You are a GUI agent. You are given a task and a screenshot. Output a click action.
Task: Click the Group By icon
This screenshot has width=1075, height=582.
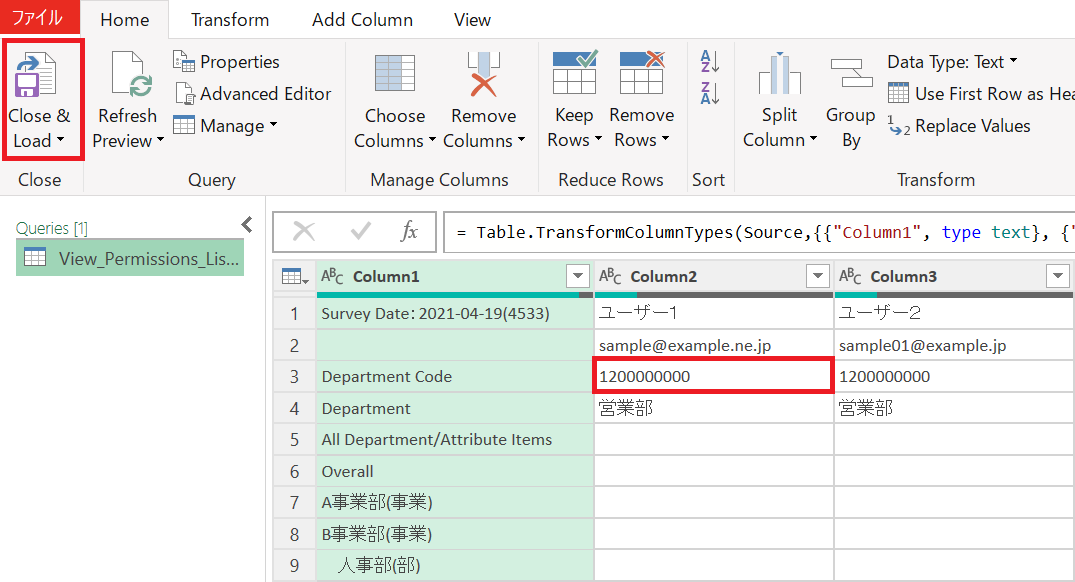pos(850,76)
